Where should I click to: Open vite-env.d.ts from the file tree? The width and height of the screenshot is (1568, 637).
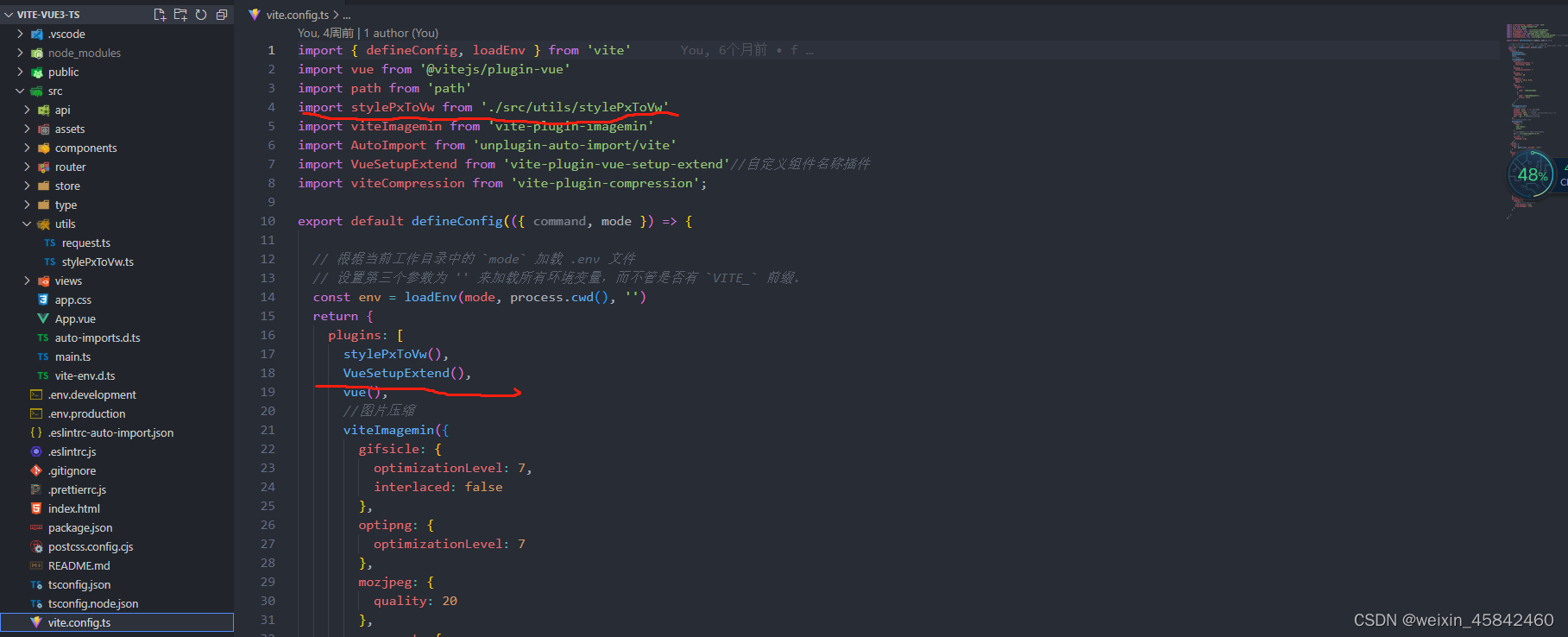[x=85, y=376]
